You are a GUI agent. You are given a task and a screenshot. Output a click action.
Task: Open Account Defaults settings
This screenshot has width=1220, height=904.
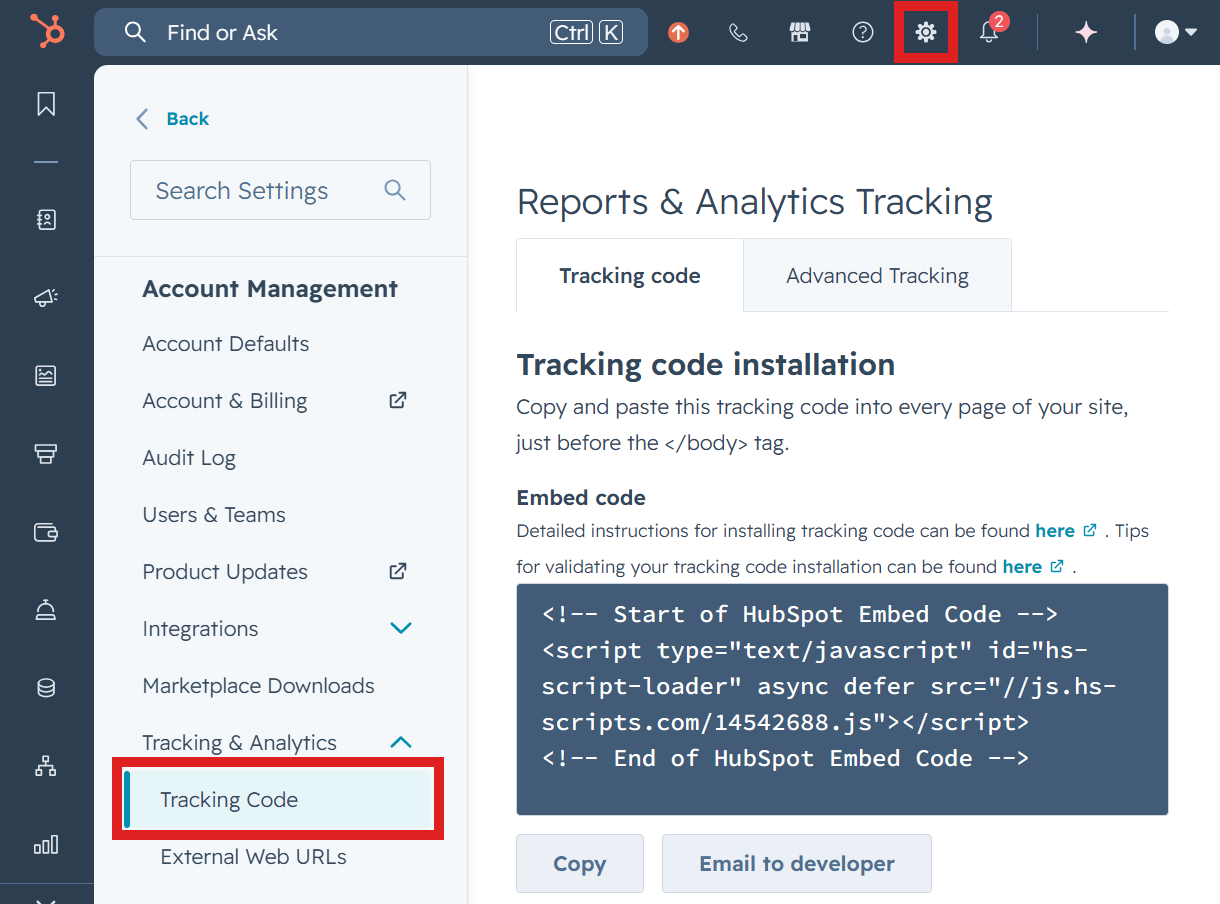pyautogui.click(x=226, y=344)
